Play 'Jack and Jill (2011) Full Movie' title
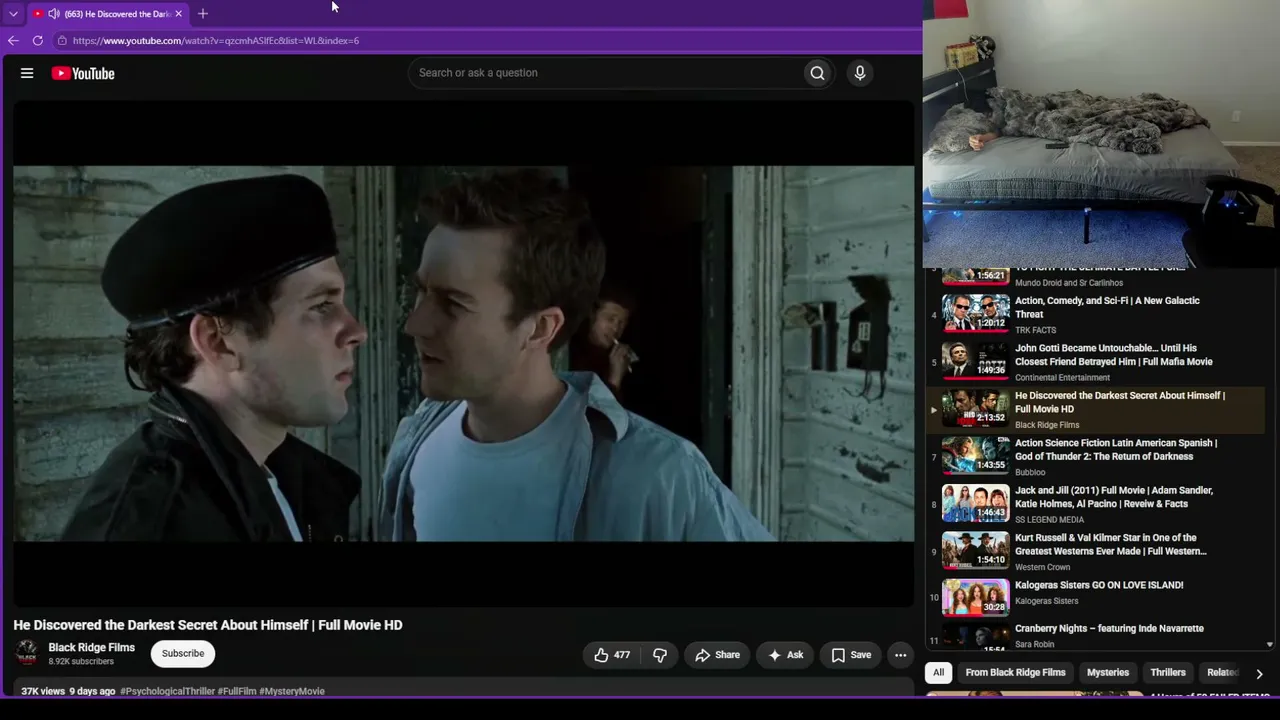This screenshot has height=720, width=1280. (1114, 497)
